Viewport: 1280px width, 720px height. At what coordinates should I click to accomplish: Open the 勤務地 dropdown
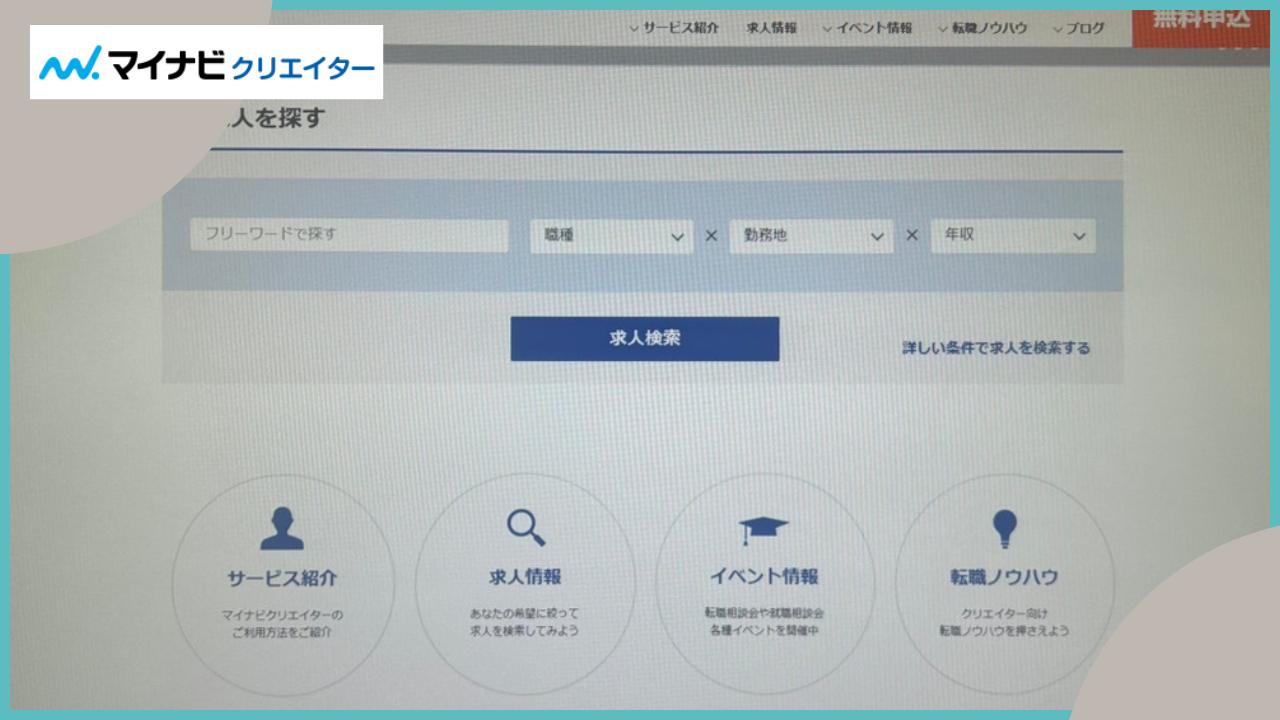coord(811,236)
